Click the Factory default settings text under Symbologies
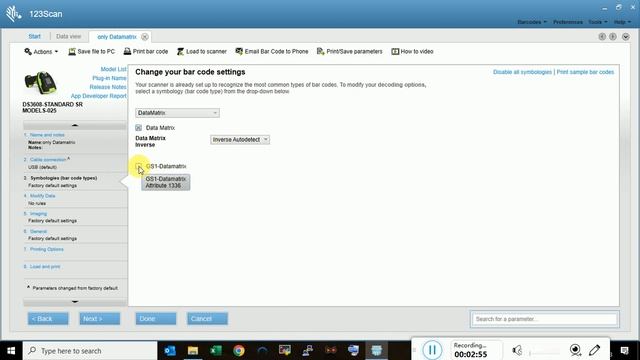This screenshot has height=360, width=640. coord(53,186)
